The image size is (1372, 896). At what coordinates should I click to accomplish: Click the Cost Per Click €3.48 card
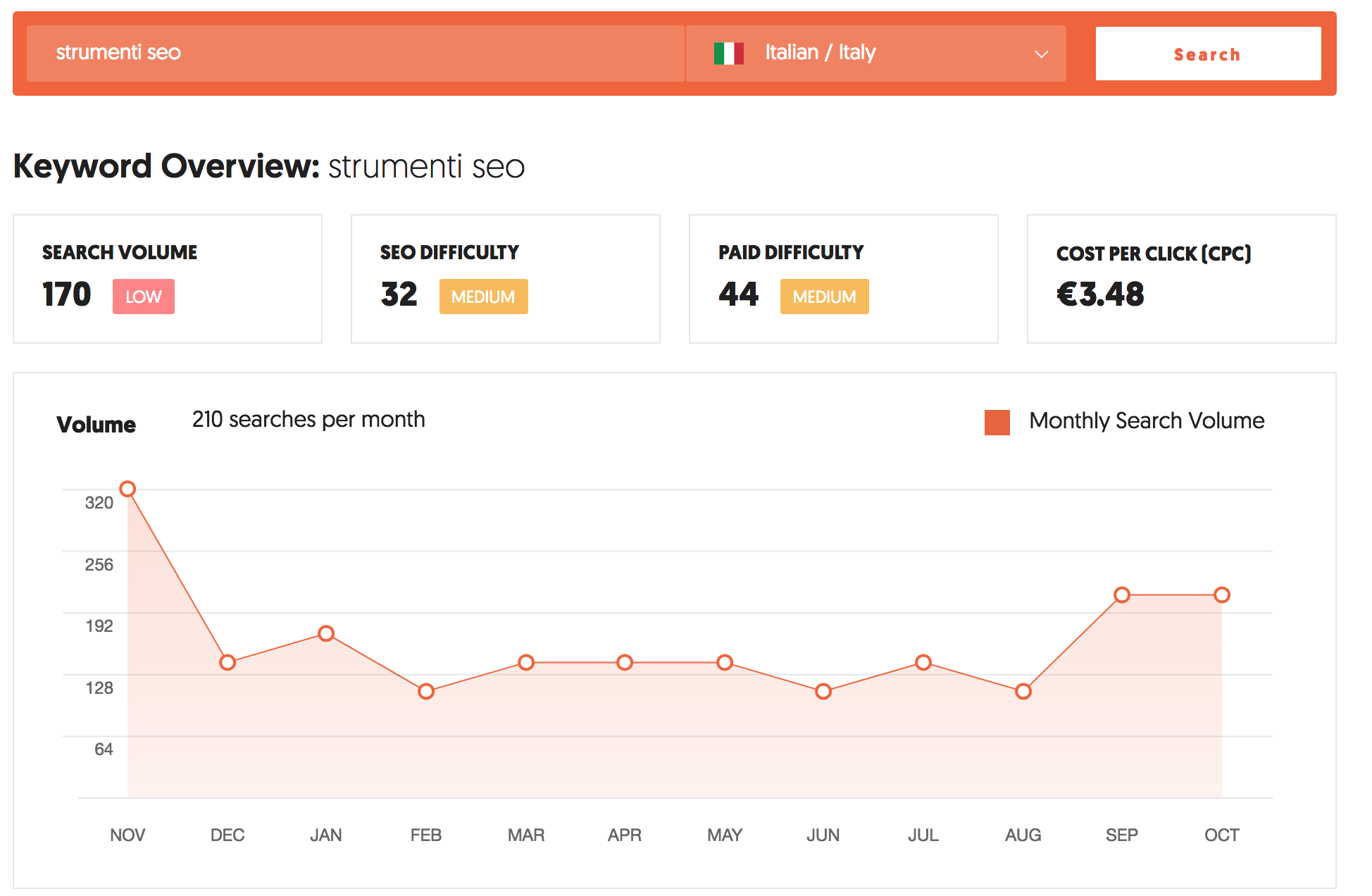(x=1181, y=279)
